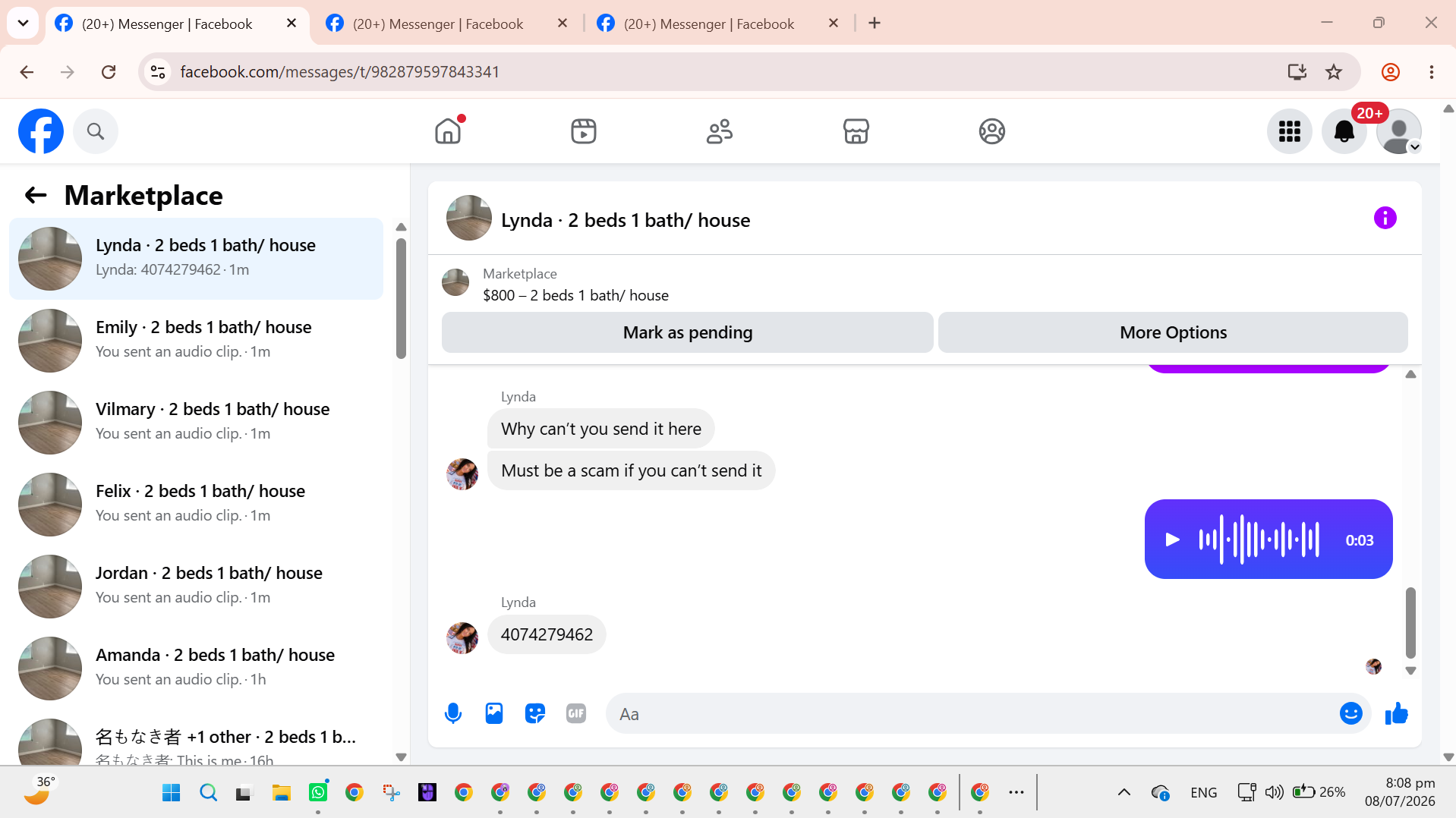Viewport: 1456px width, 818px height.
Task: Open Jordan's conversation
Action: [x=196, y=587]
